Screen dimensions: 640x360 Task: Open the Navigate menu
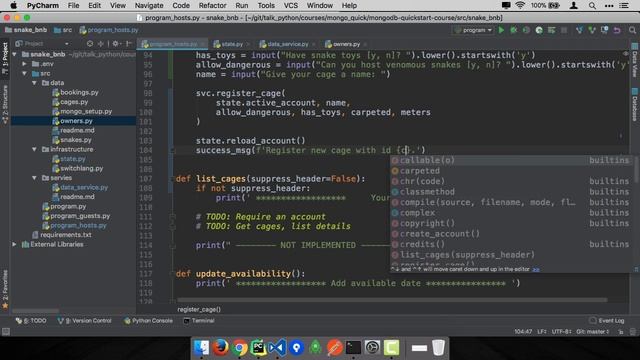tap(149, 5)
